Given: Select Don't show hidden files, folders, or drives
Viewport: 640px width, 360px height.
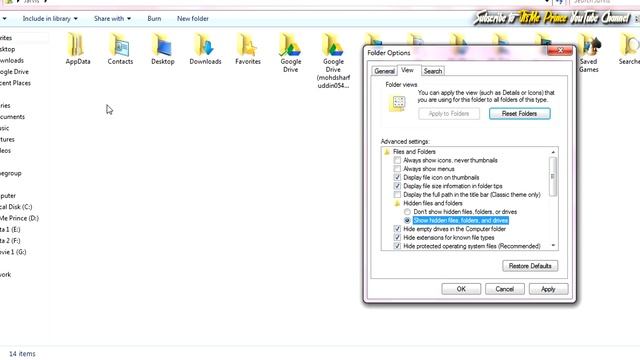Looking at the screenshot, I should (x=407, y=212).
